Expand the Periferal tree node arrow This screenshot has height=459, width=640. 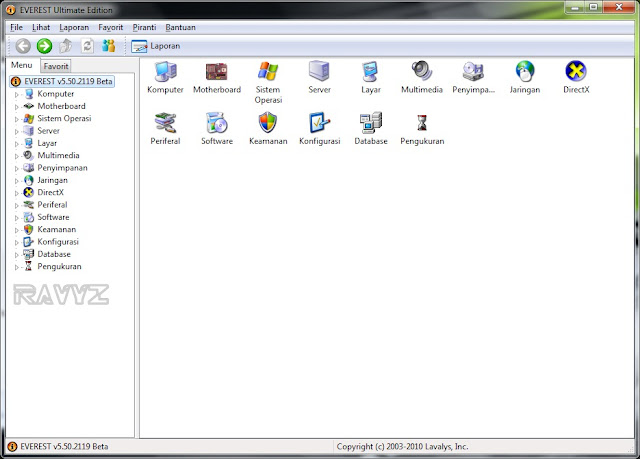[17, 205]
